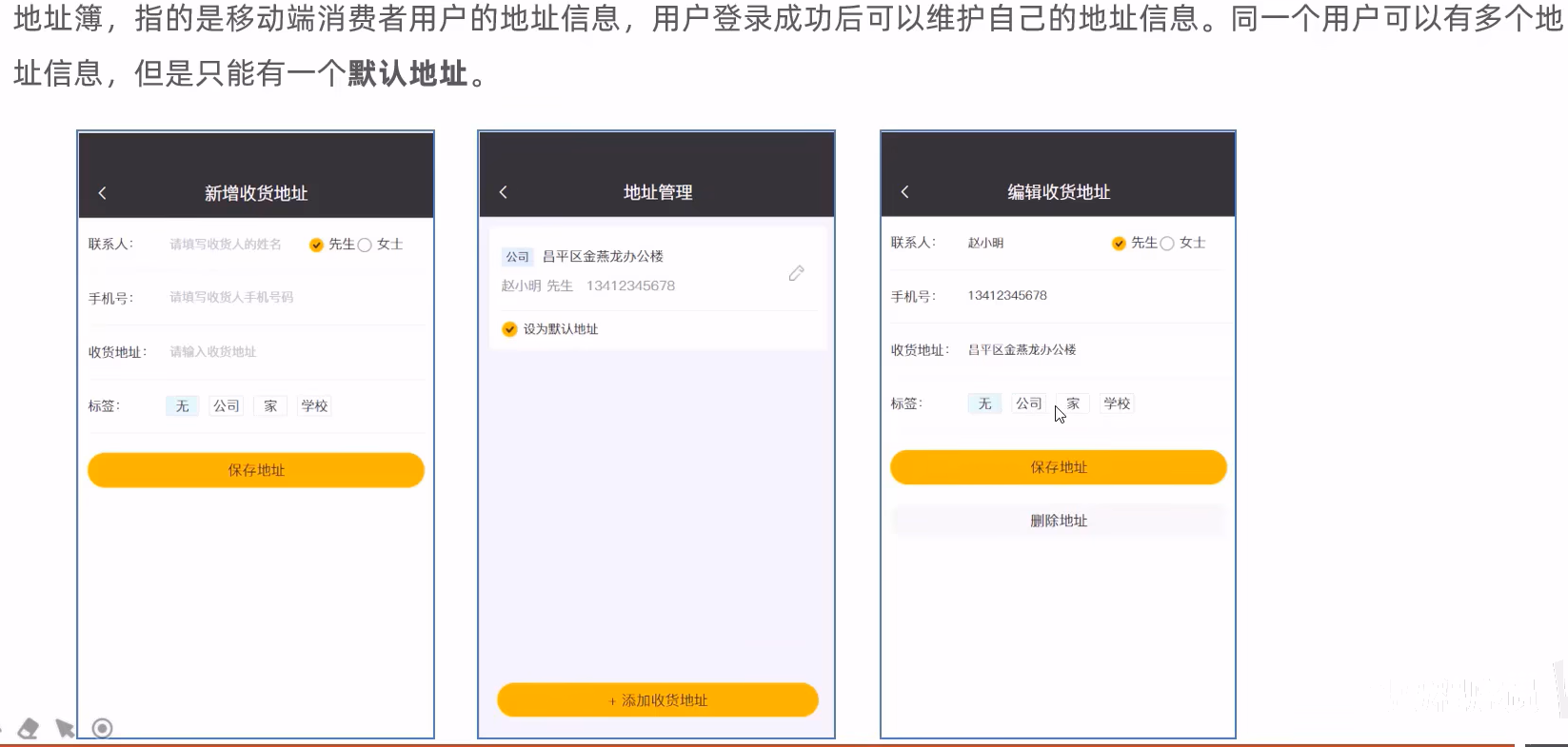Viewport: 1568px width, 747px height.
Task: Click the record circle icon at the bottom left
Action: click(102, 729)
